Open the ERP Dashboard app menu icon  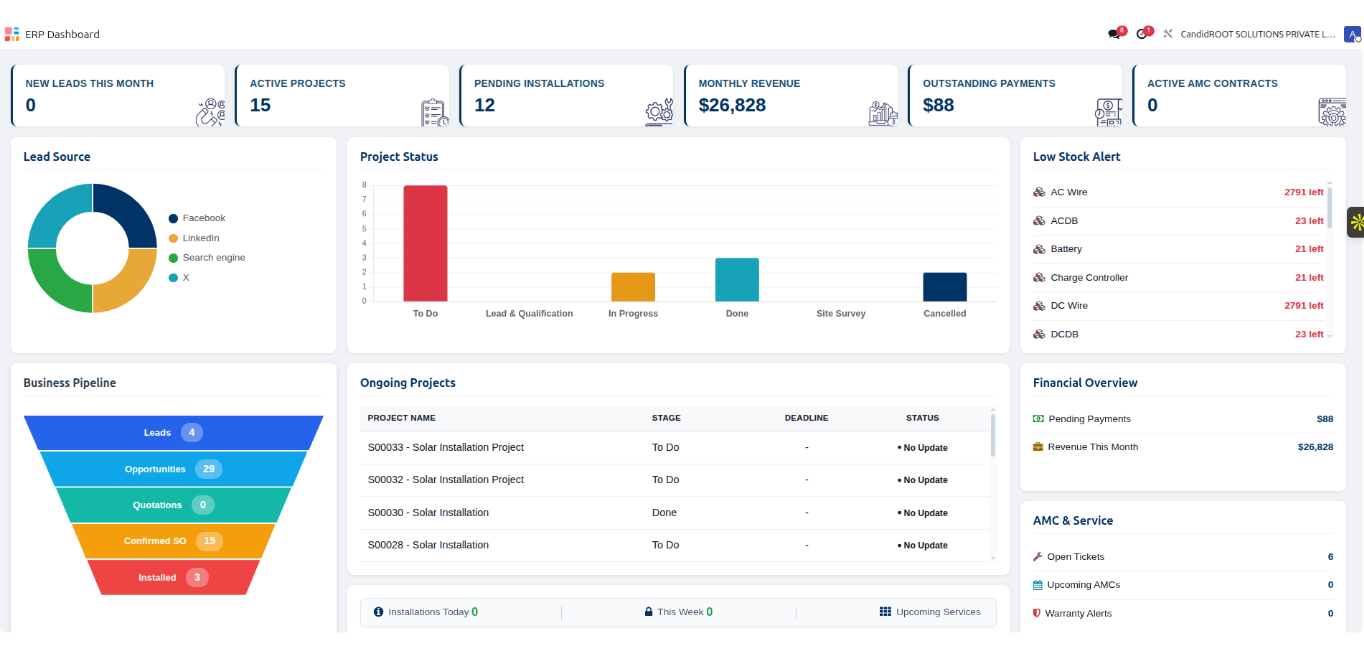point(12,34)
